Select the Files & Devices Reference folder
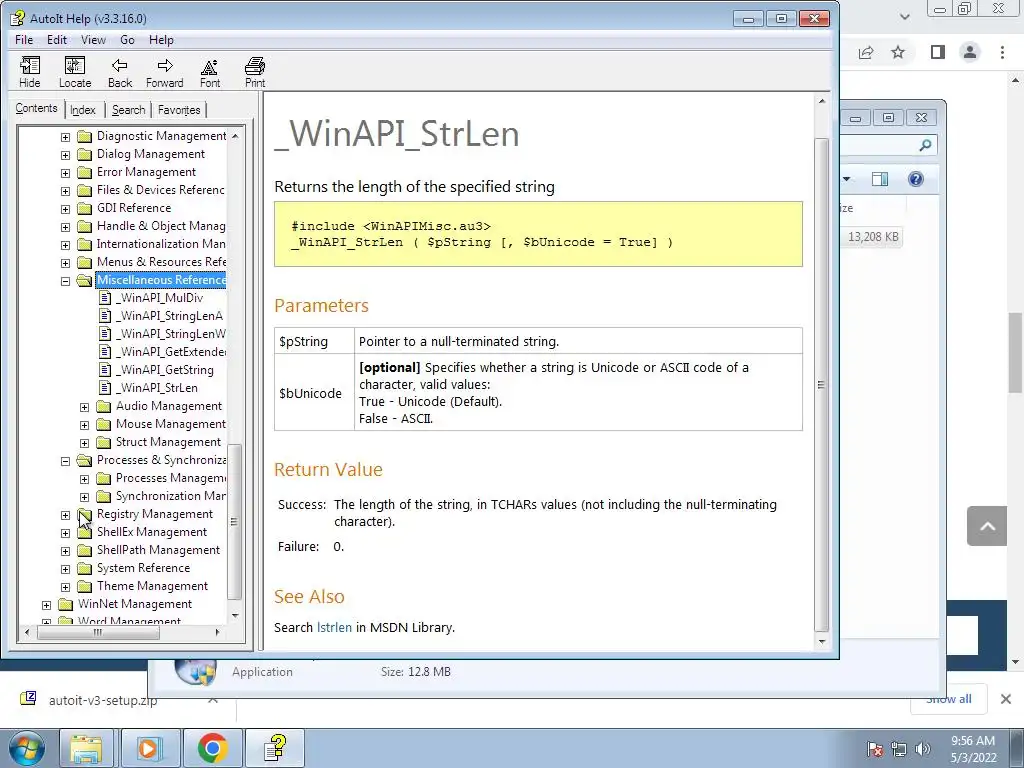 coord(161,190)
